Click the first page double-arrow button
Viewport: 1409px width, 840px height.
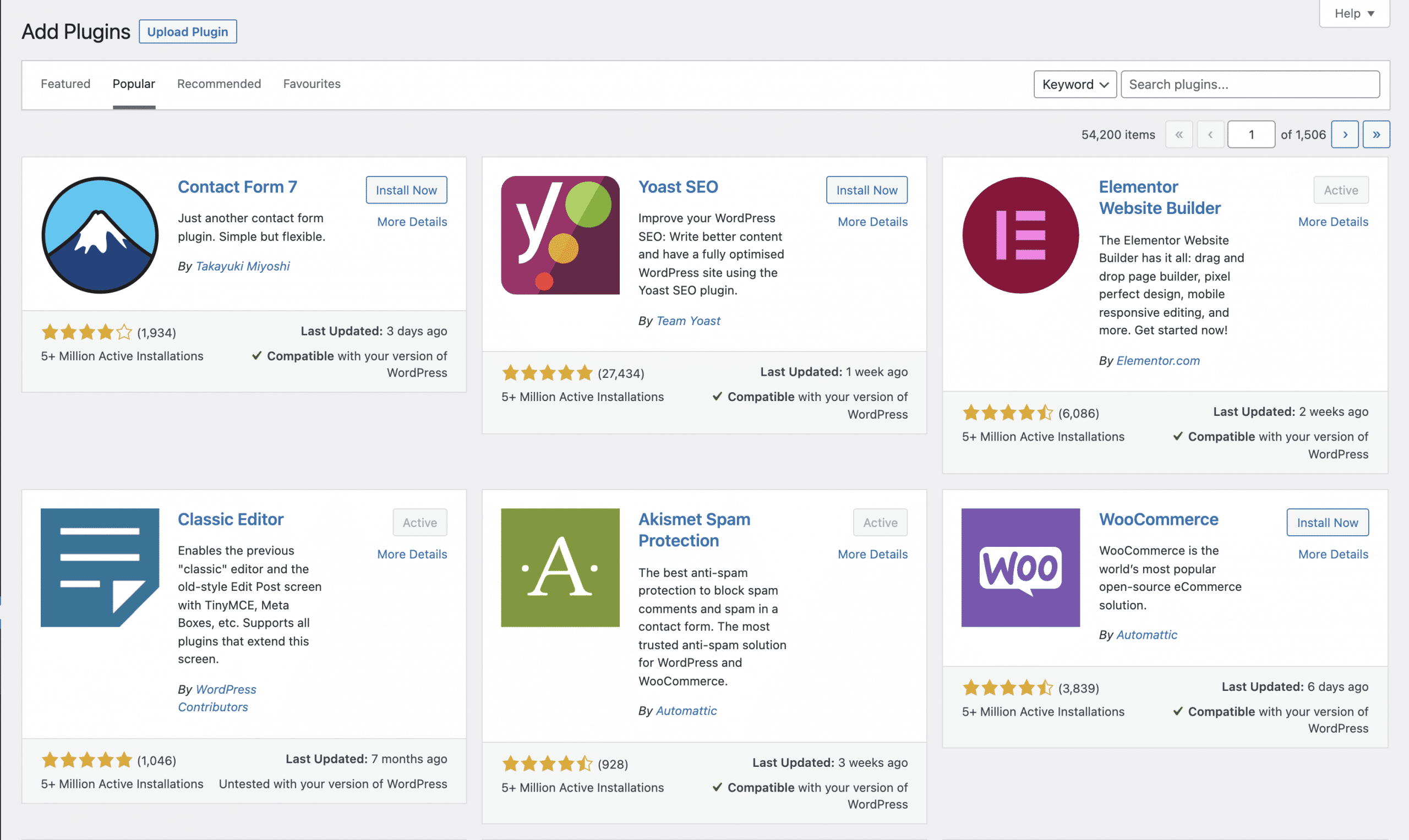[1179, 134]
